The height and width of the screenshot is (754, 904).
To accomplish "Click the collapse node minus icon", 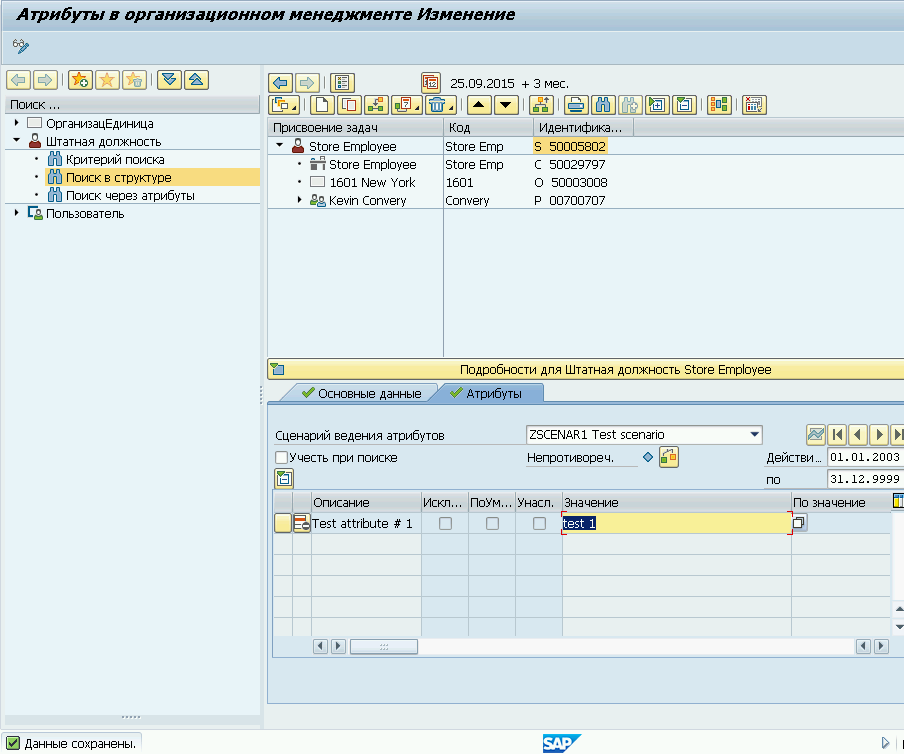I will point(684,105).
